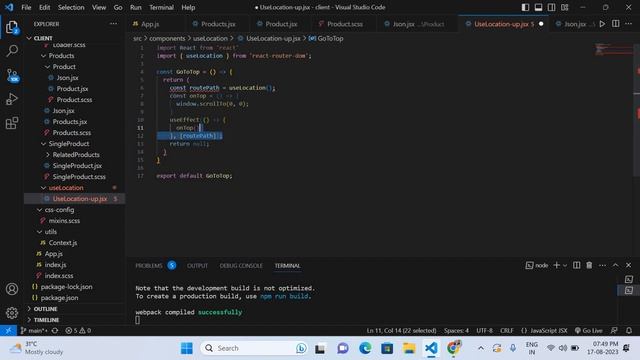This screenshot has width=640, height=360.
Task: Toggle Panel visibility layout icon
Action: (538, 7)
